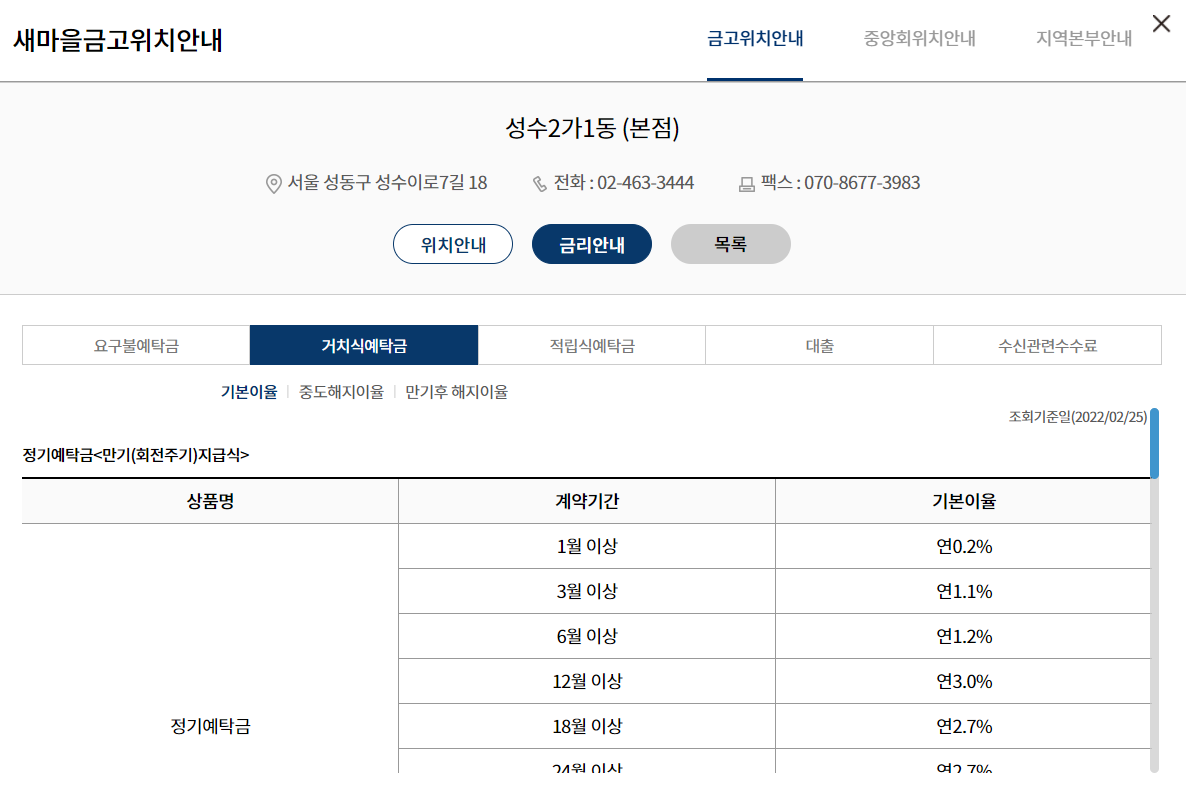The image size is (1186, 792).
Task: Select the 거치식예탁금 tab
Action: pos(364,346)
